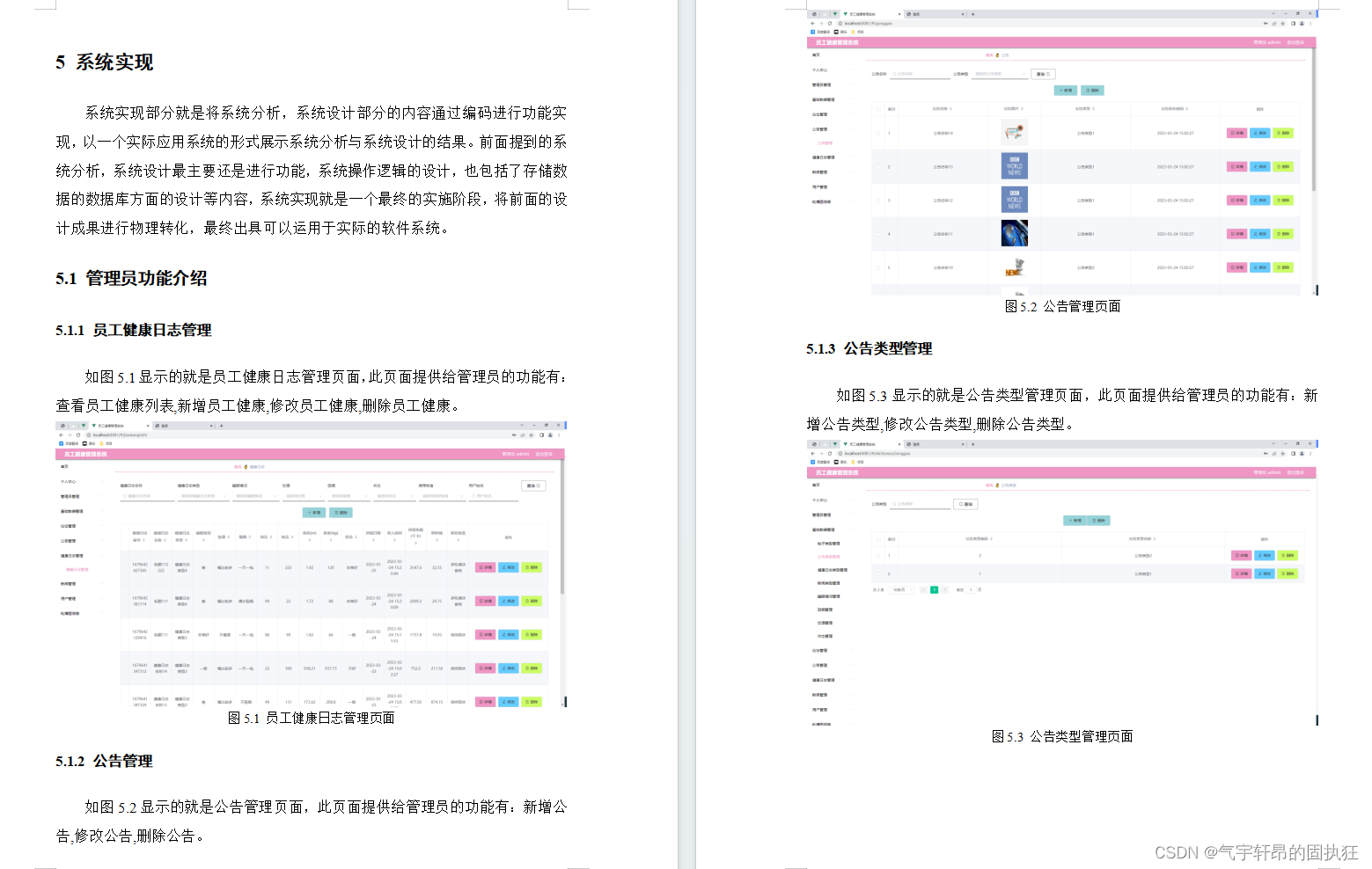Viewport: 1372px width, 869px height.
Task: Open new tab plus in Figure 5.1 browser
Action: click(x=222, y=426)
